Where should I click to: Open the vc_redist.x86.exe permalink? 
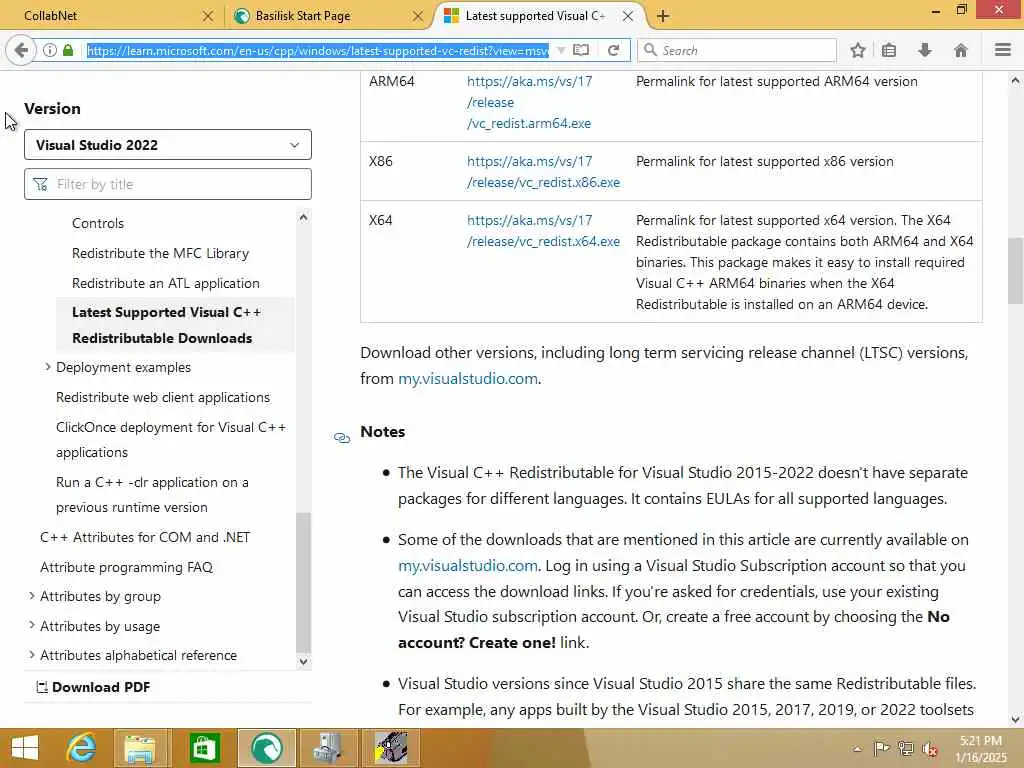(x=543, y=172)
